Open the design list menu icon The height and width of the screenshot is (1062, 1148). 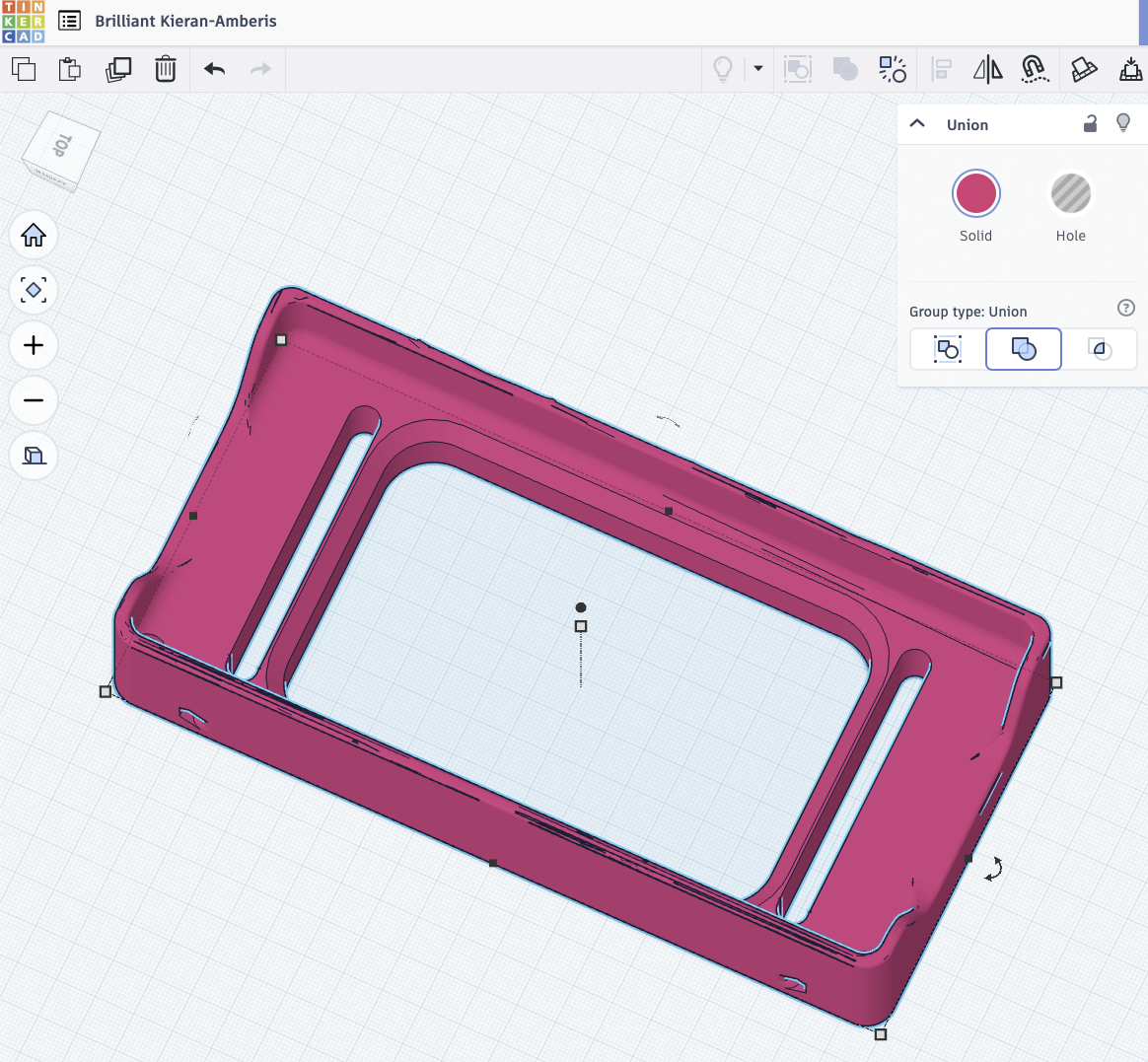click(69, 21)
